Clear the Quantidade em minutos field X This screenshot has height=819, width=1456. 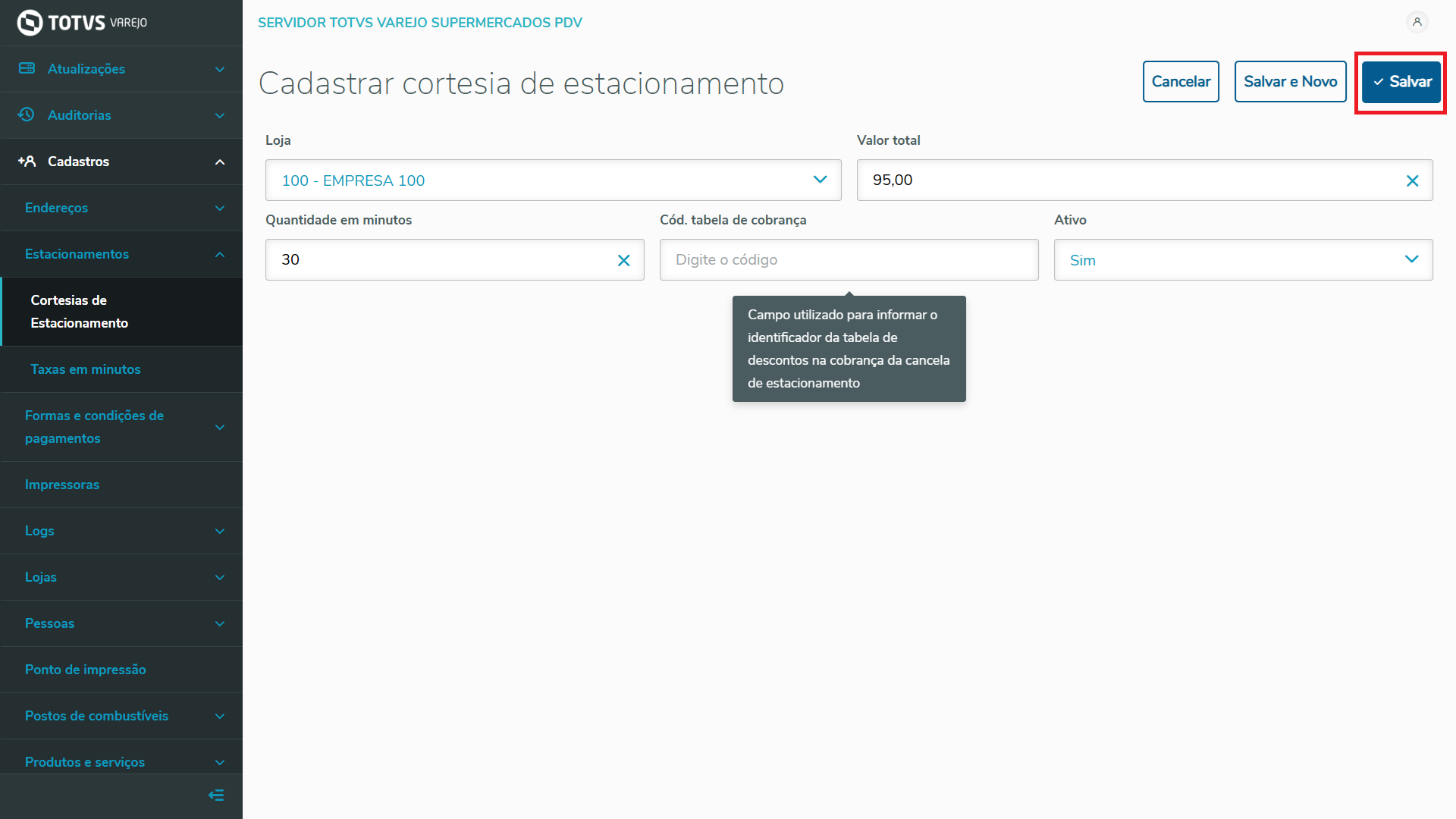(x=623, y=260)
